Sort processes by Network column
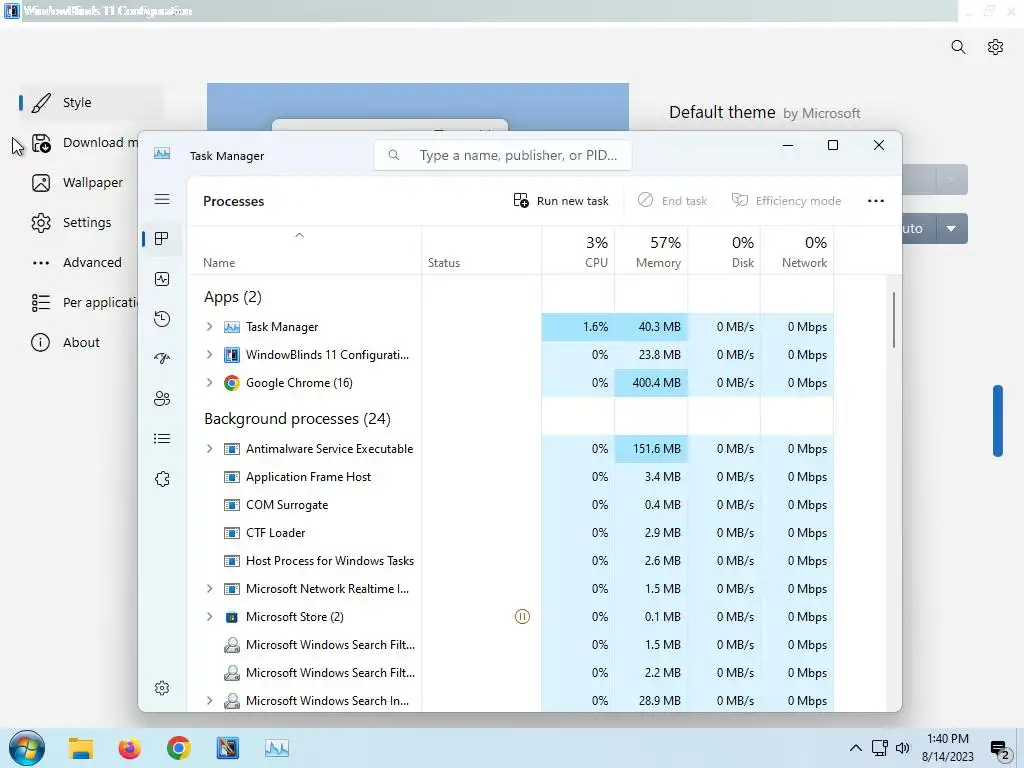Viewport: 1024px width, 768px height. pos(797,251)
